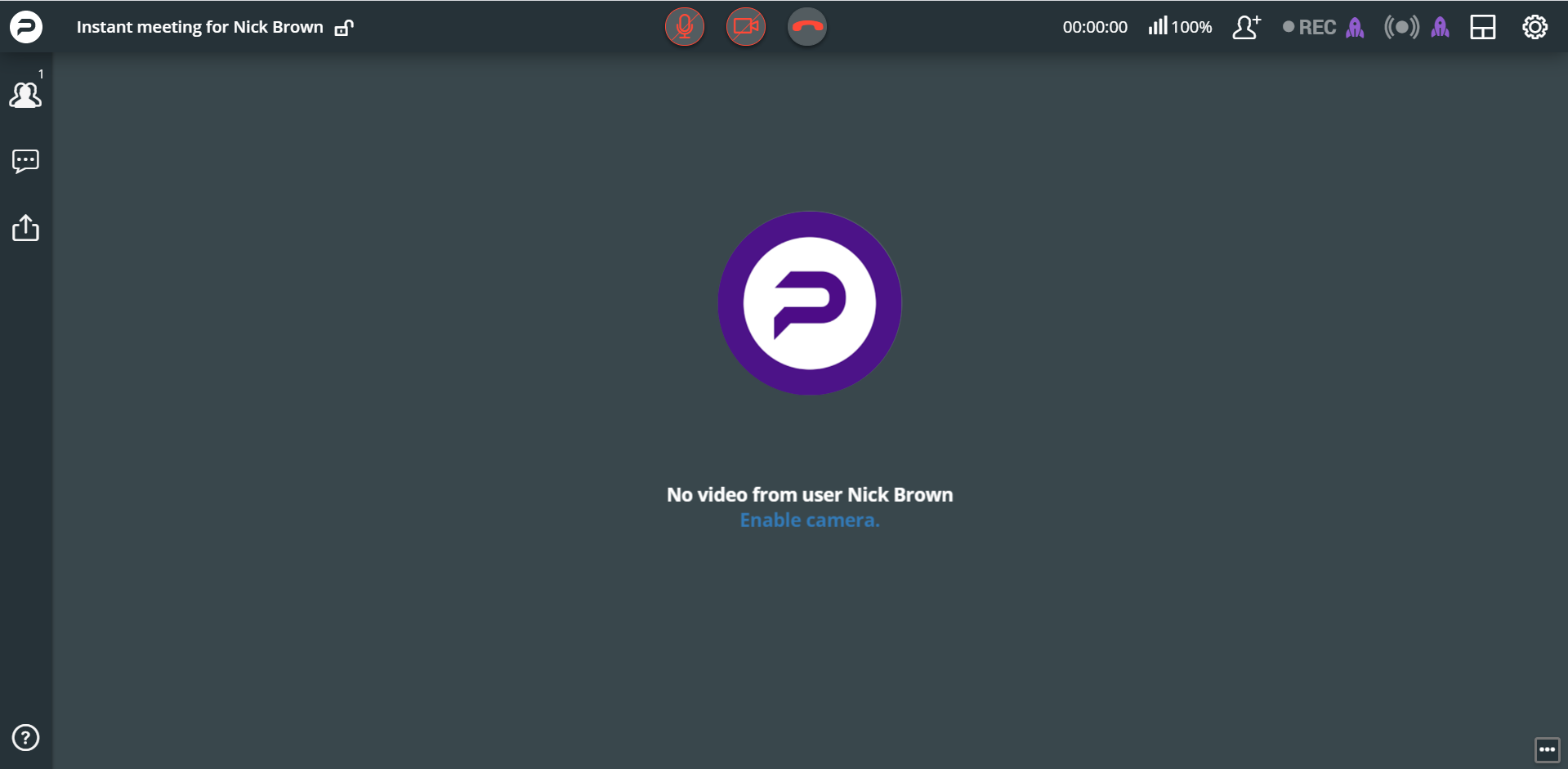The height and width of the screenshot is (769, 1568).
Task: Unmute the microphone
Action: pos(685,27)
